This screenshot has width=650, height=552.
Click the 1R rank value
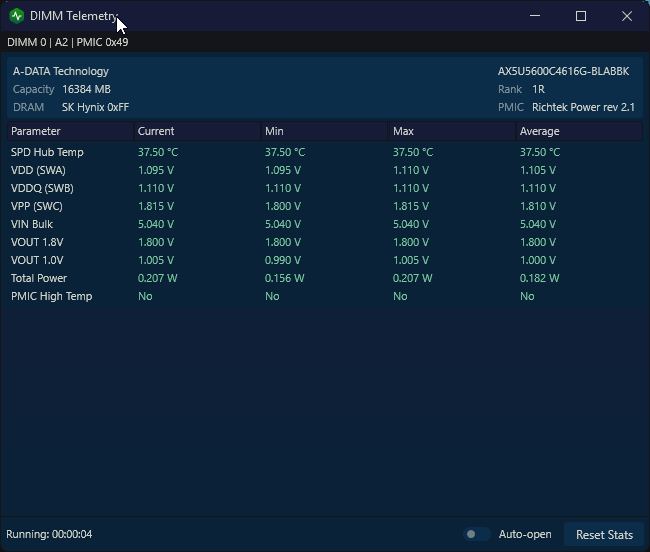538,90
